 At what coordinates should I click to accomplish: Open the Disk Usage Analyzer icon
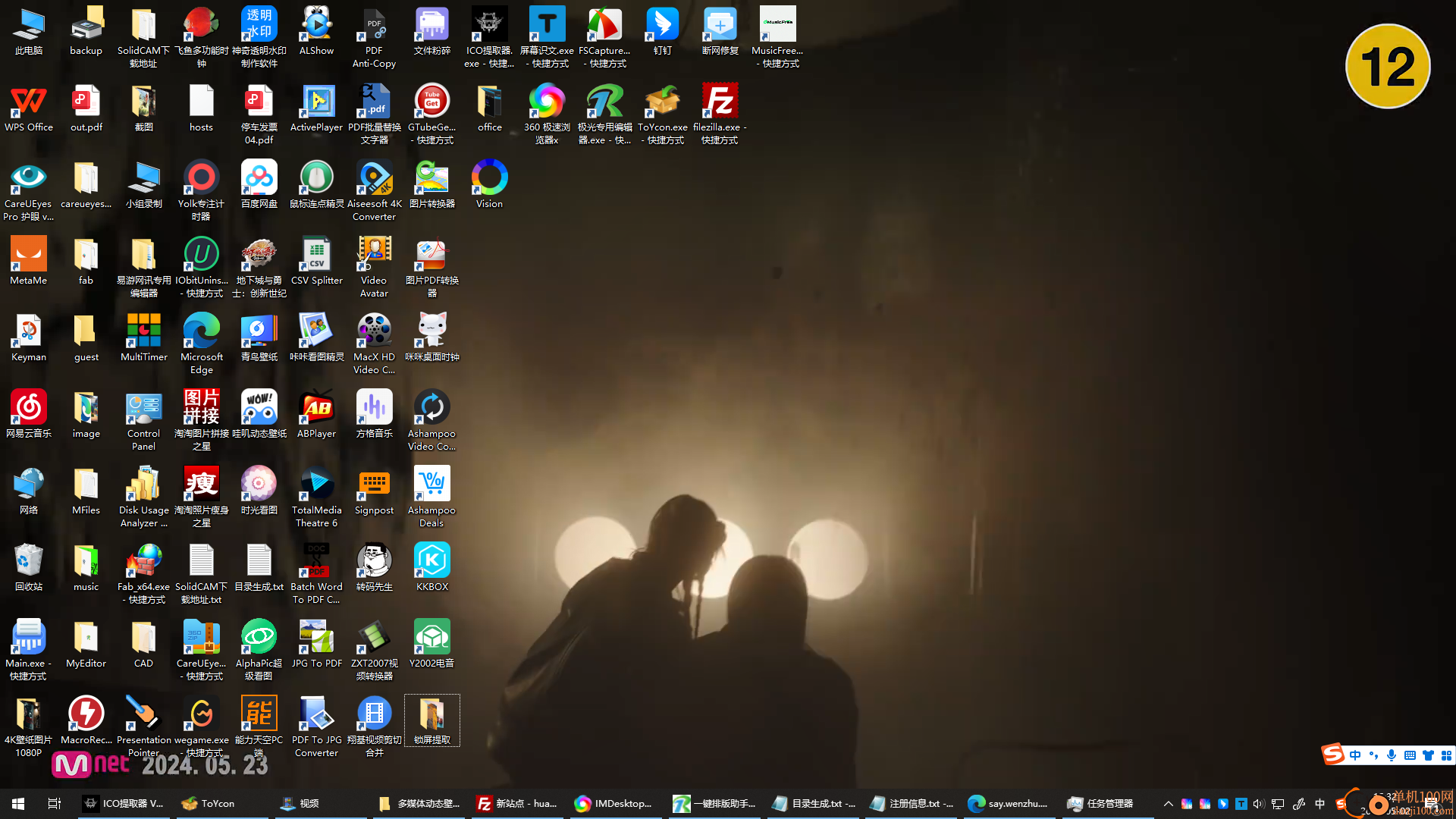tap(143, 497)
